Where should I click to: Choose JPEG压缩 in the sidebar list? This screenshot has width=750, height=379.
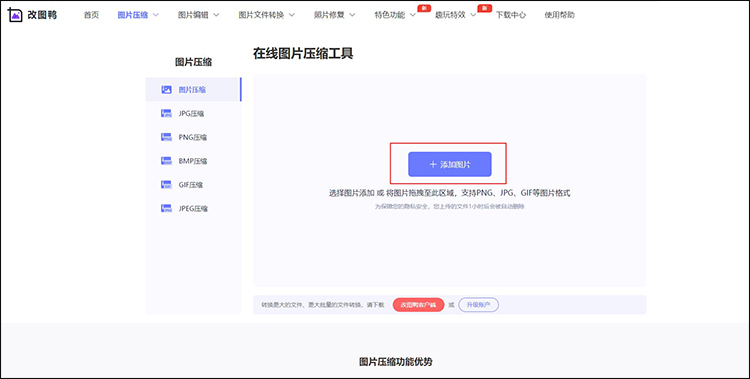(193, 208)
